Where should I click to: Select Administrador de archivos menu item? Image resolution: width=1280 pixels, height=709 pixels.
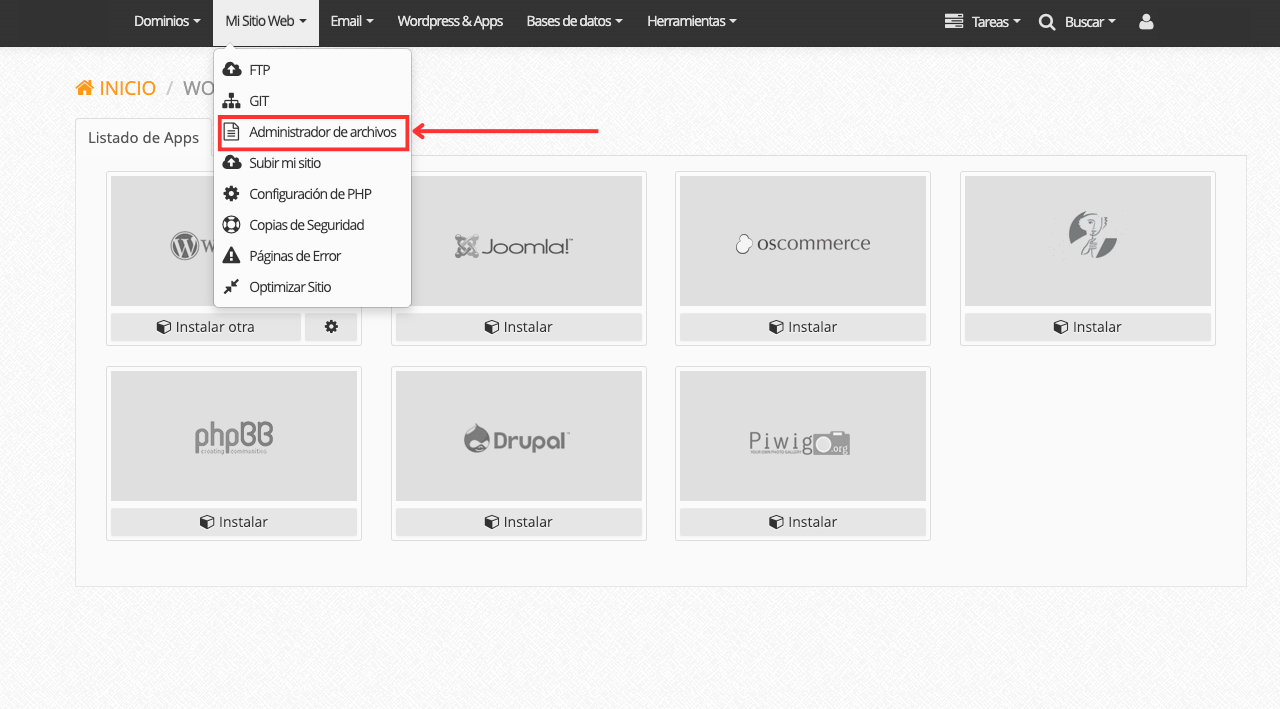click(322, 132)
